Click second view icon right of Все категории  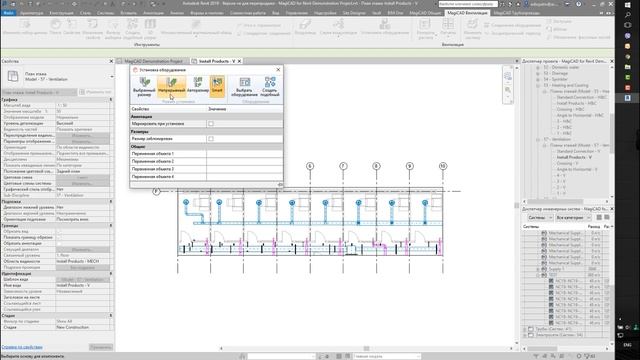(607, 218)
